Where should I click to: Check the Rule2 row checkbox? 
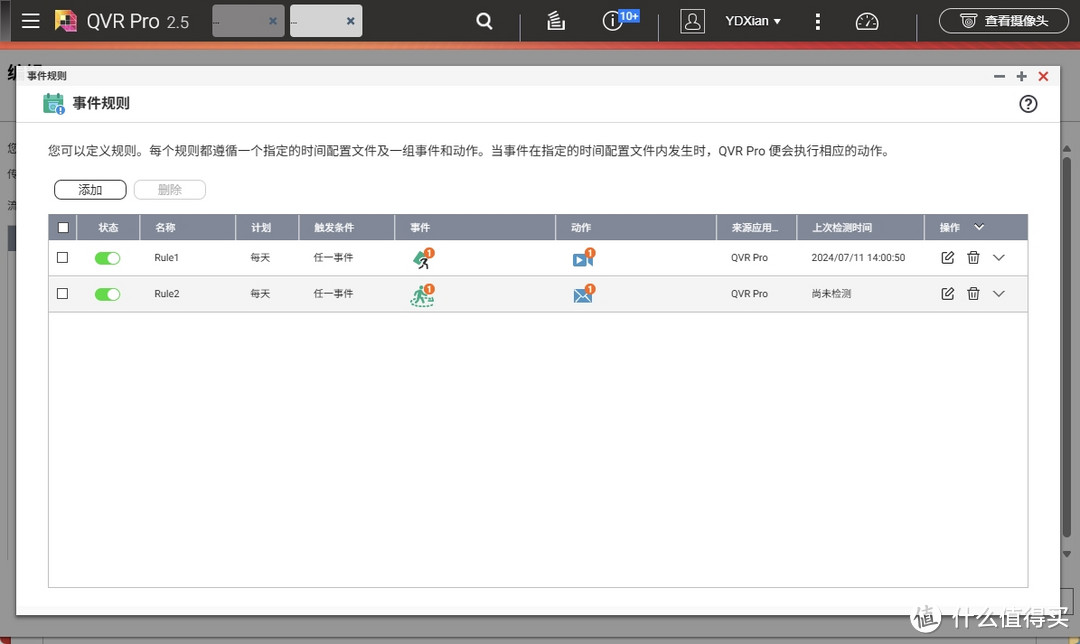click(62, 294)
